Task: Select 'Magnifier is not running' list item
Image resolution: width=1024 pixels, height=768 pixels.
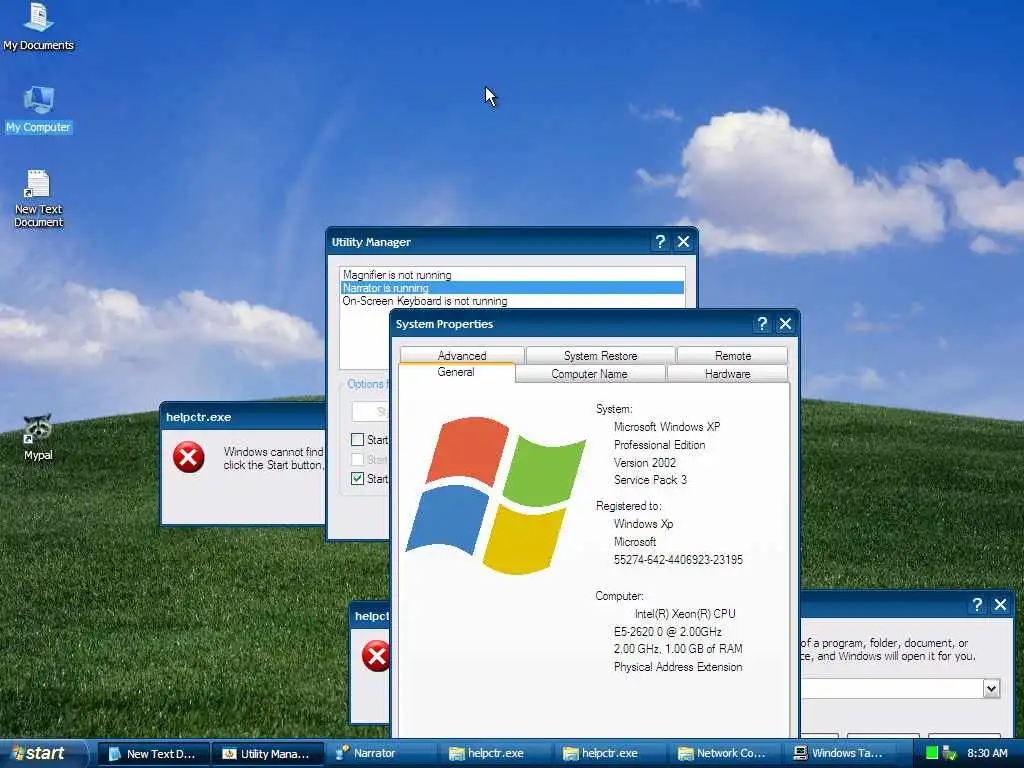Action: click(x=512, y=275)
